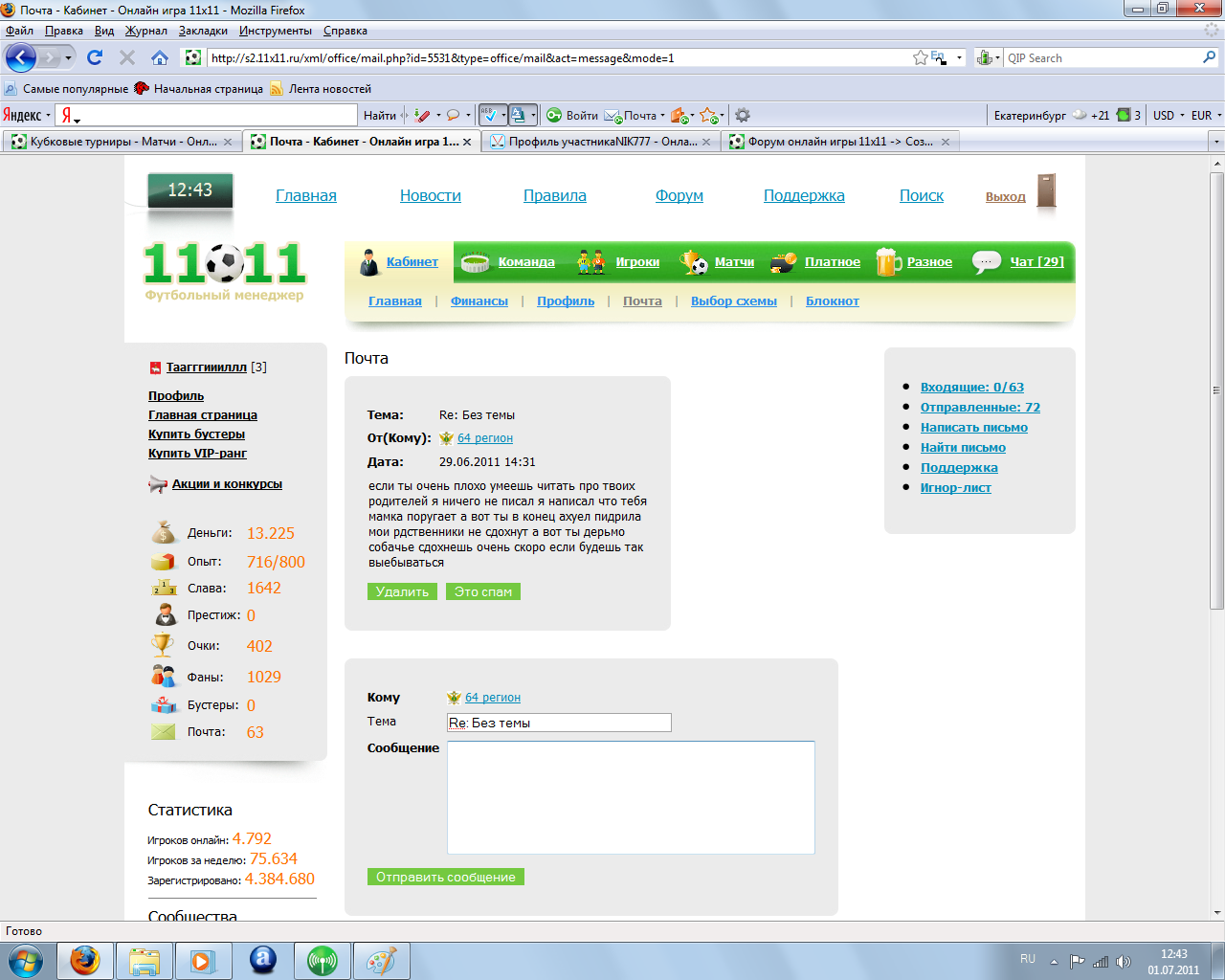Click the exit door icon next to Выход
1225x980 pixels.
[1046, 191]
